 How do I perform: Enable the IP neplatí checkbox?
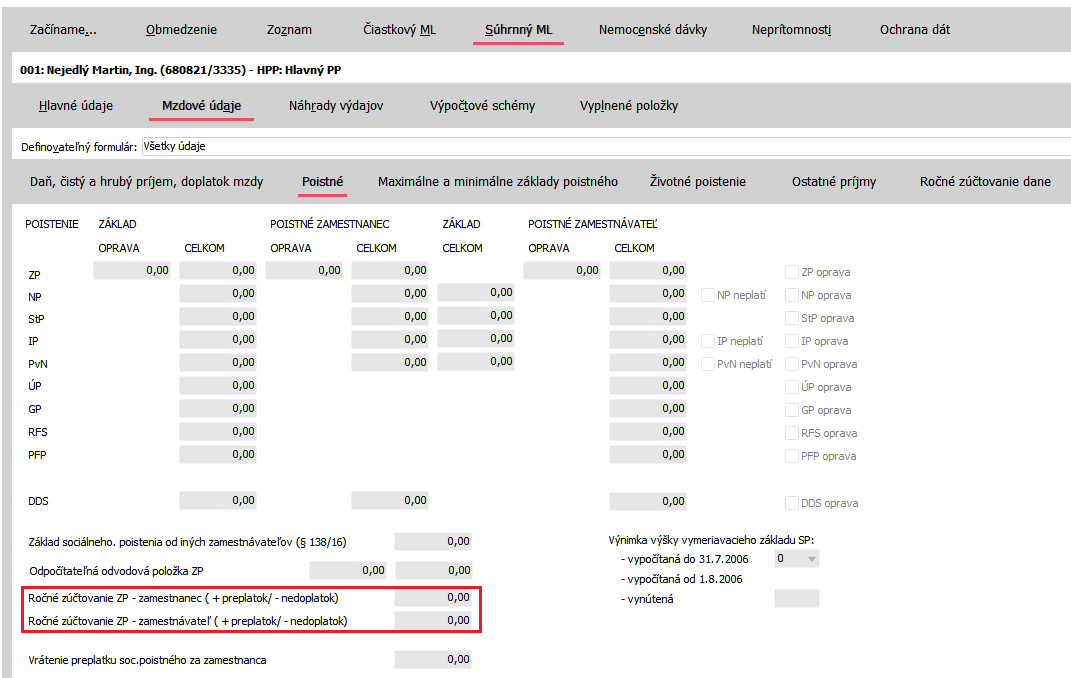708,341
